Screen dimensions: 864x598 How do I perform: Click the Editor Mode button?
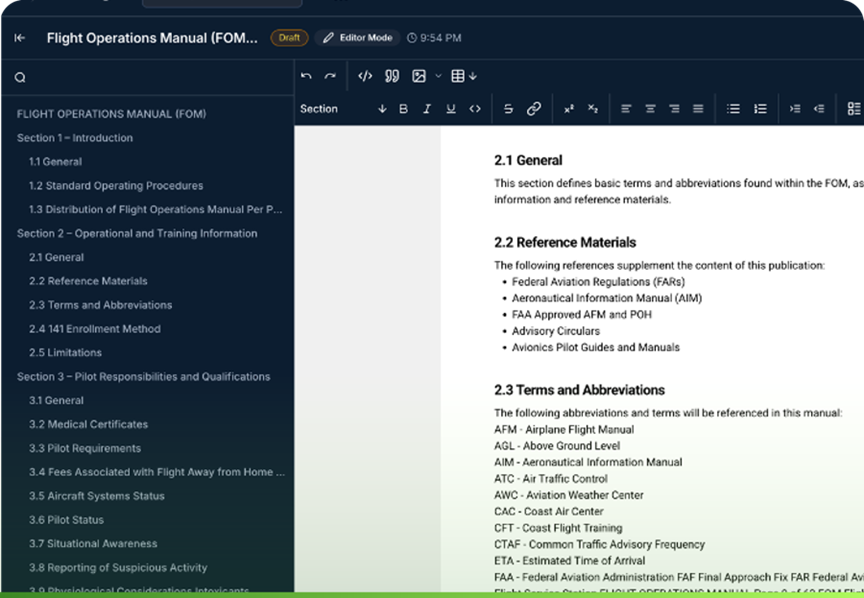coord(357,38)
